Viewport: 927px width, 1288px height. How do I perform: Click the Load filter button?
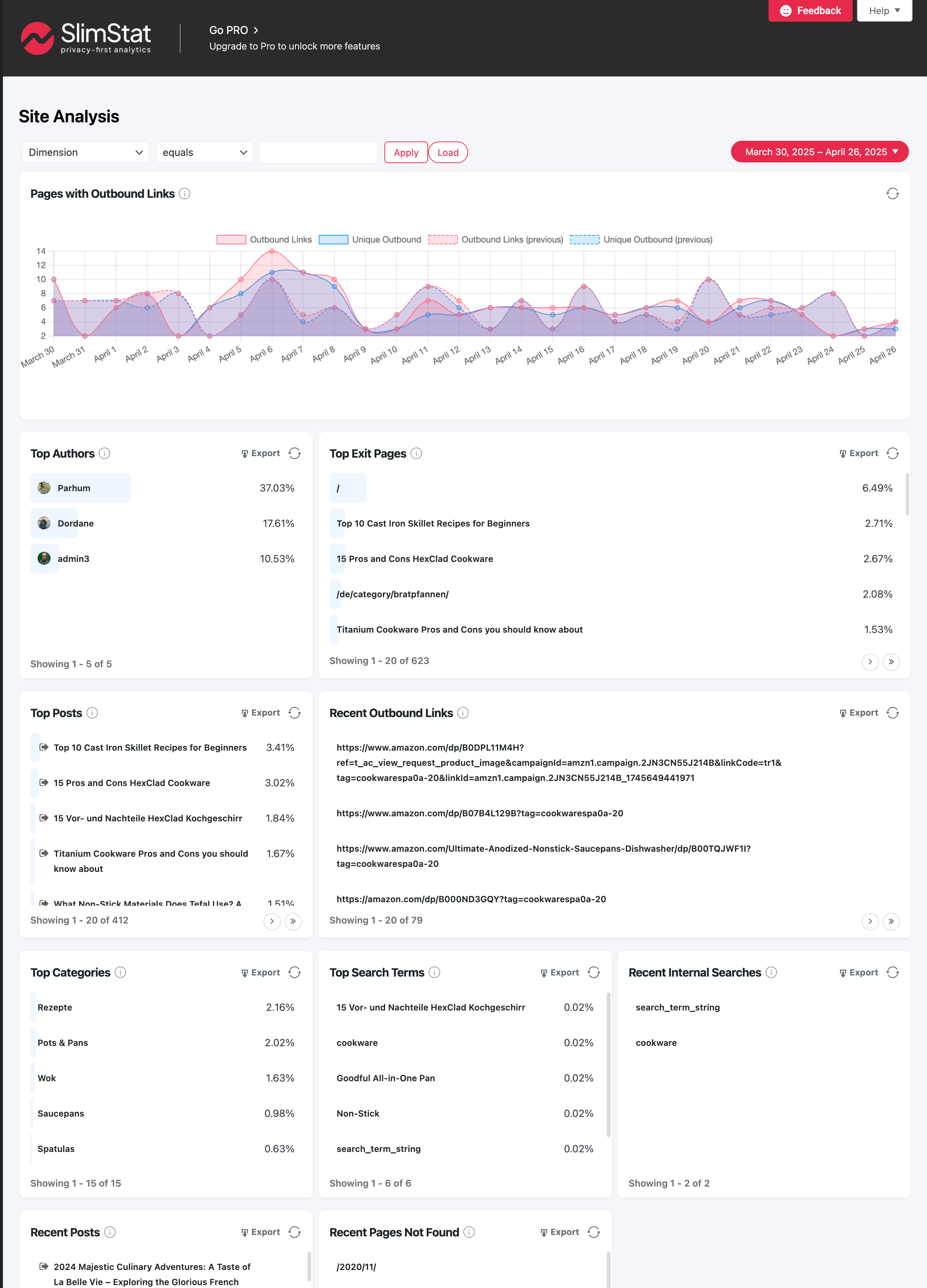pos(448,152)
